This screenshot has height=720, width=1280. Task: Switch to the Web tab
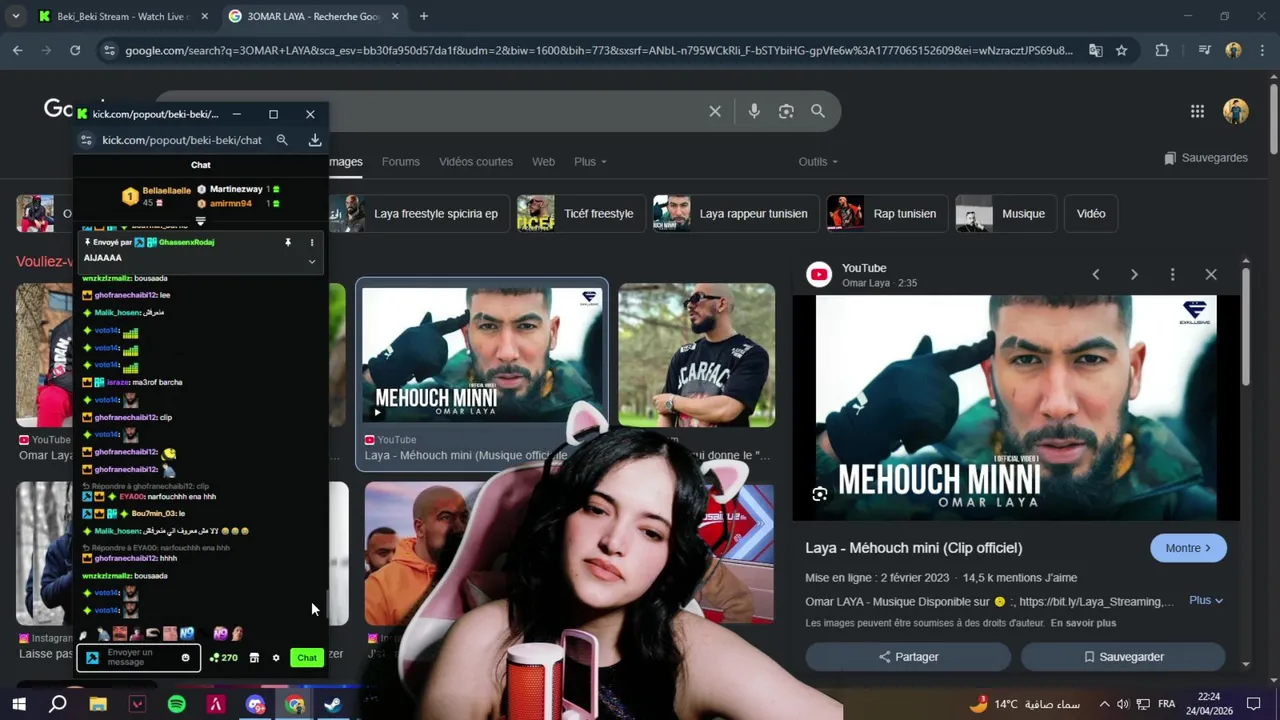[x=543, y=162]
